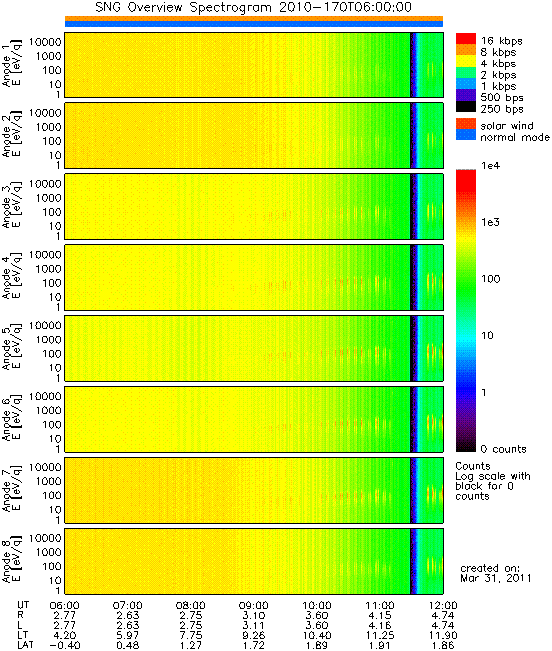Click the UT row header label
This screenshot has width=552, height=651.
pos(24,606)
